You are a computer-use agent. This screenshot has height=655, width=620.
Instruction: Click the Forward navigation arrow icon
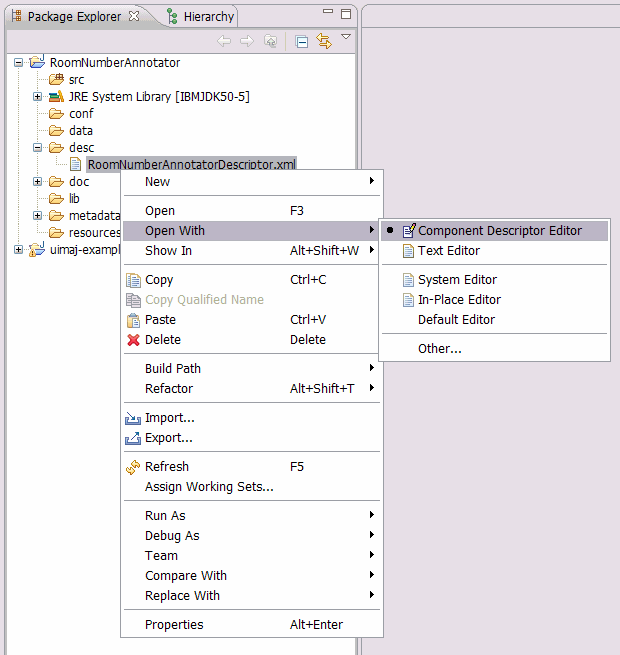pos(247,41)
